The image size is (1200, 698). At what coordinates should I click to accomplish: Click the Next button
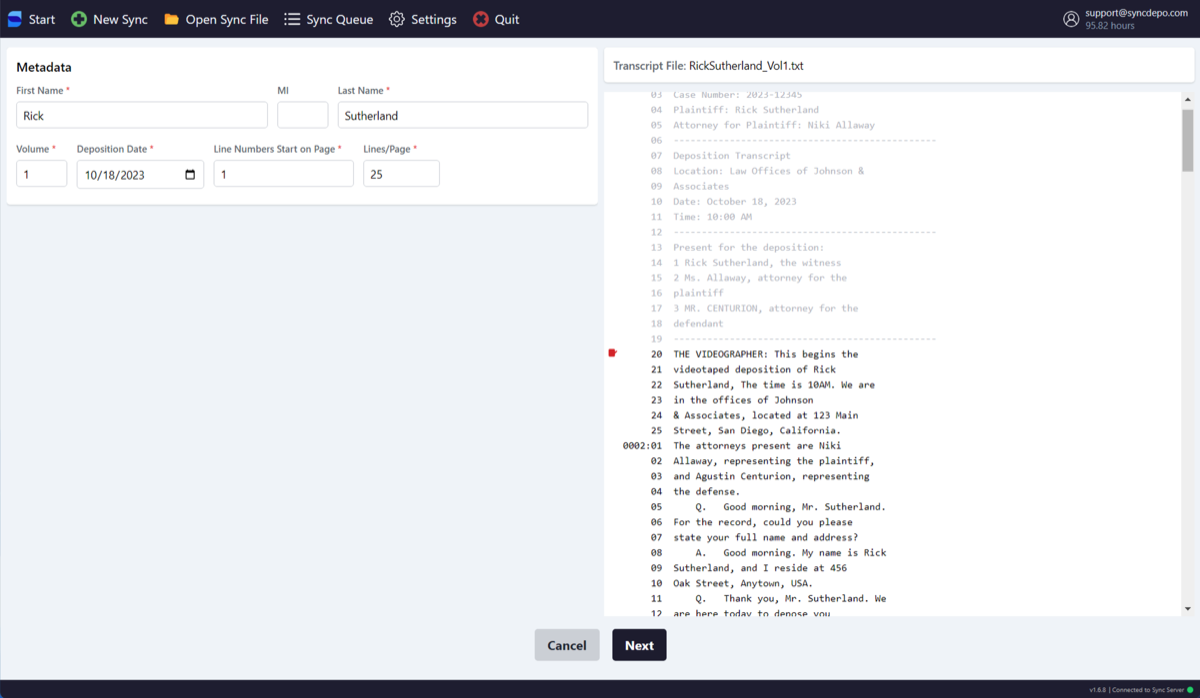pos(639,645)
